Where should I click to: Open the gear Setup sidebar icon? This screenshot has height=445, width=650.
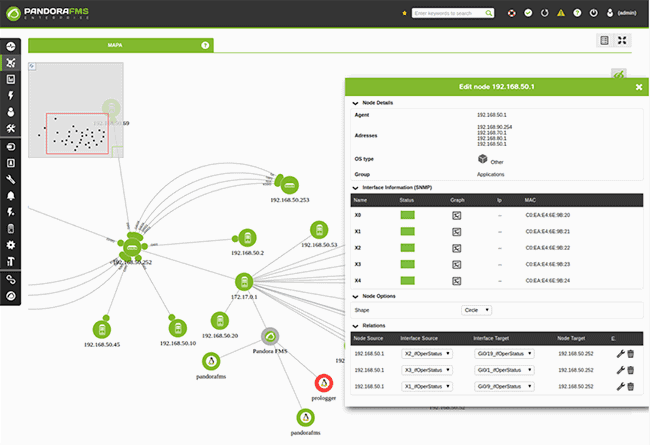tap(11, 245)
